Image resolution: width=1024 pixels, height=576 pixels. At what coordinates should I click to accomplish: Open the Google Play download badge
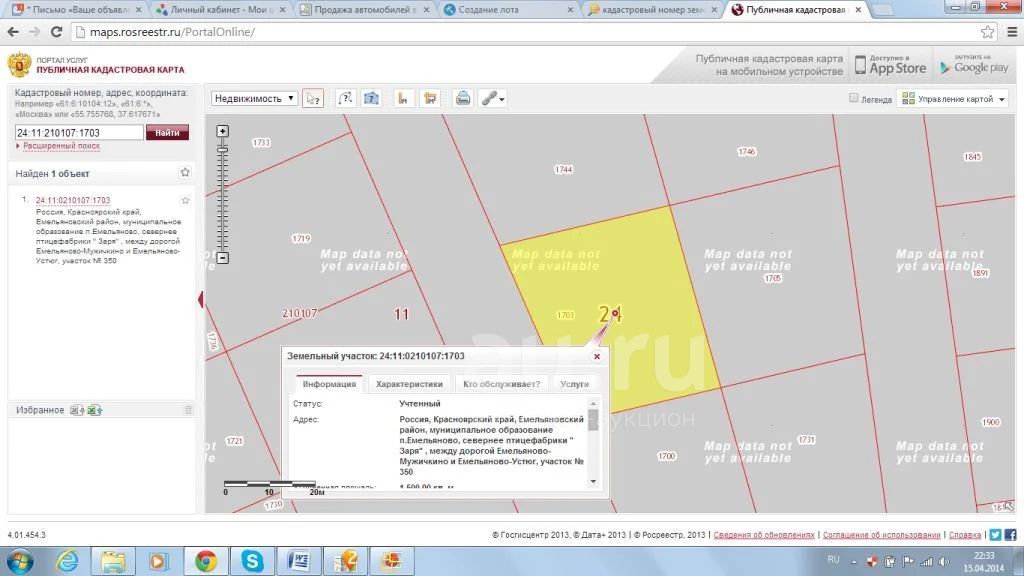(x=974, y=65)
